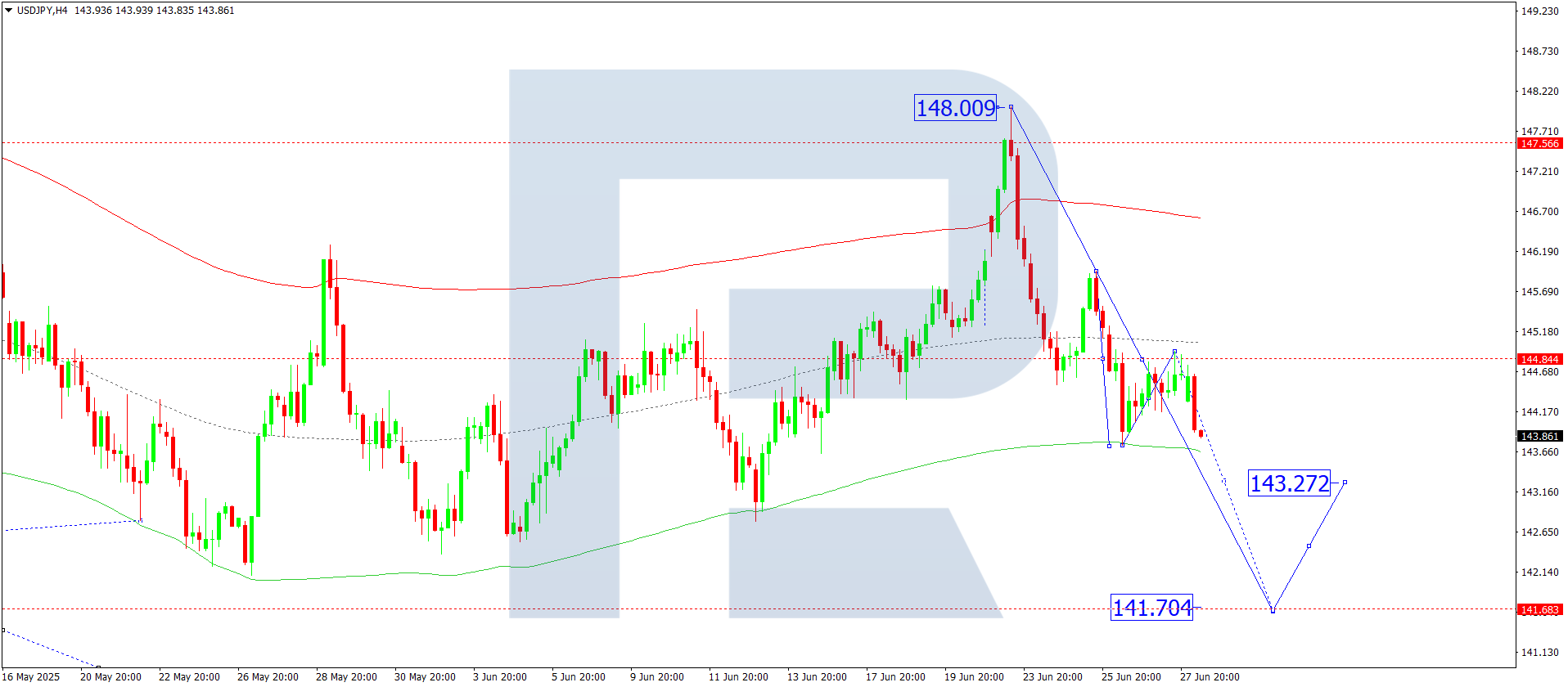Viewport: 1568px width, 687px height.
Task: Click the red 144.844 price level tag
Action: click(1539, 359)
